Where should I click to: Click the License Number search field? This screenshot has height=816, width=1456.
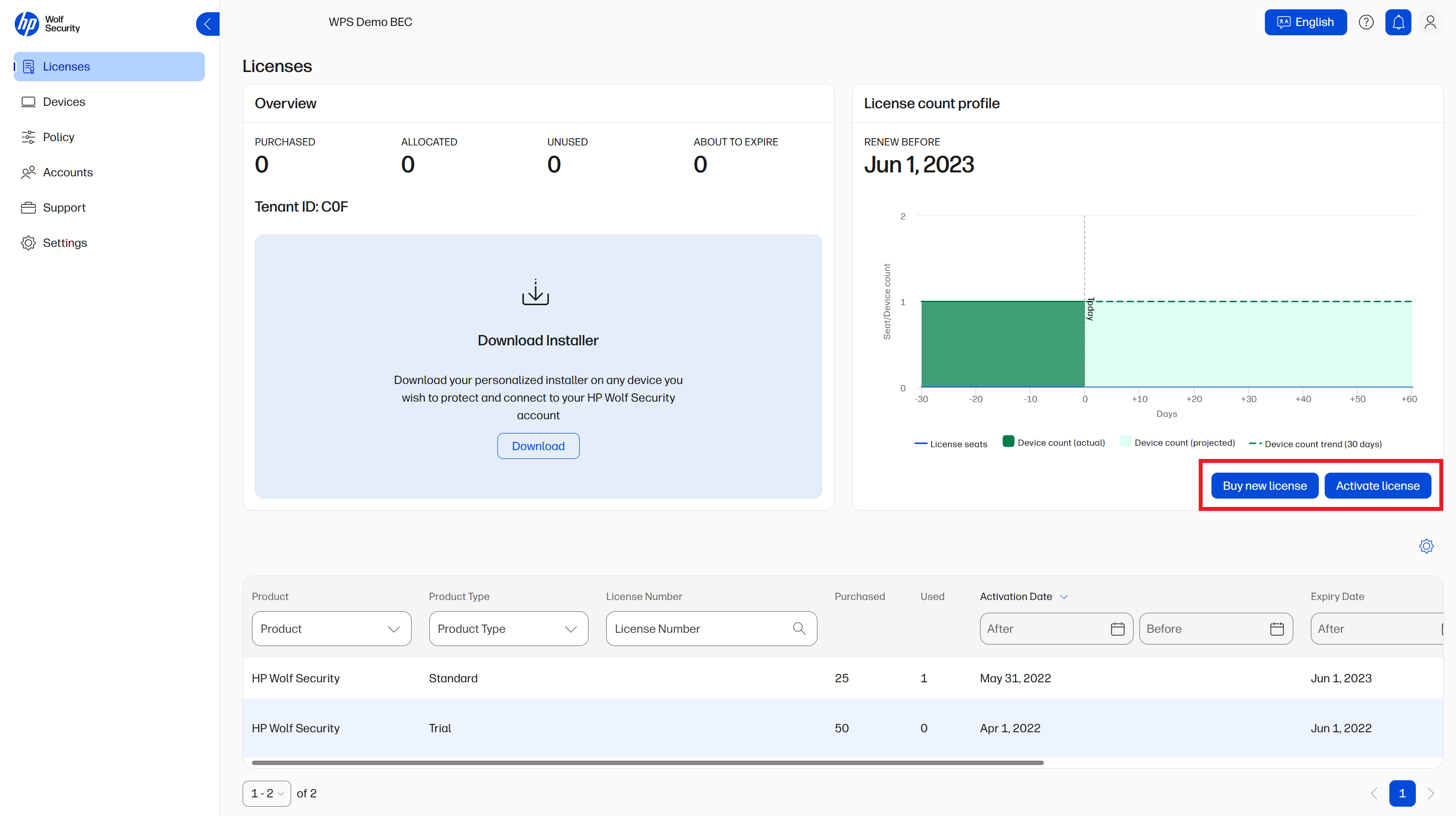[711, 628]
